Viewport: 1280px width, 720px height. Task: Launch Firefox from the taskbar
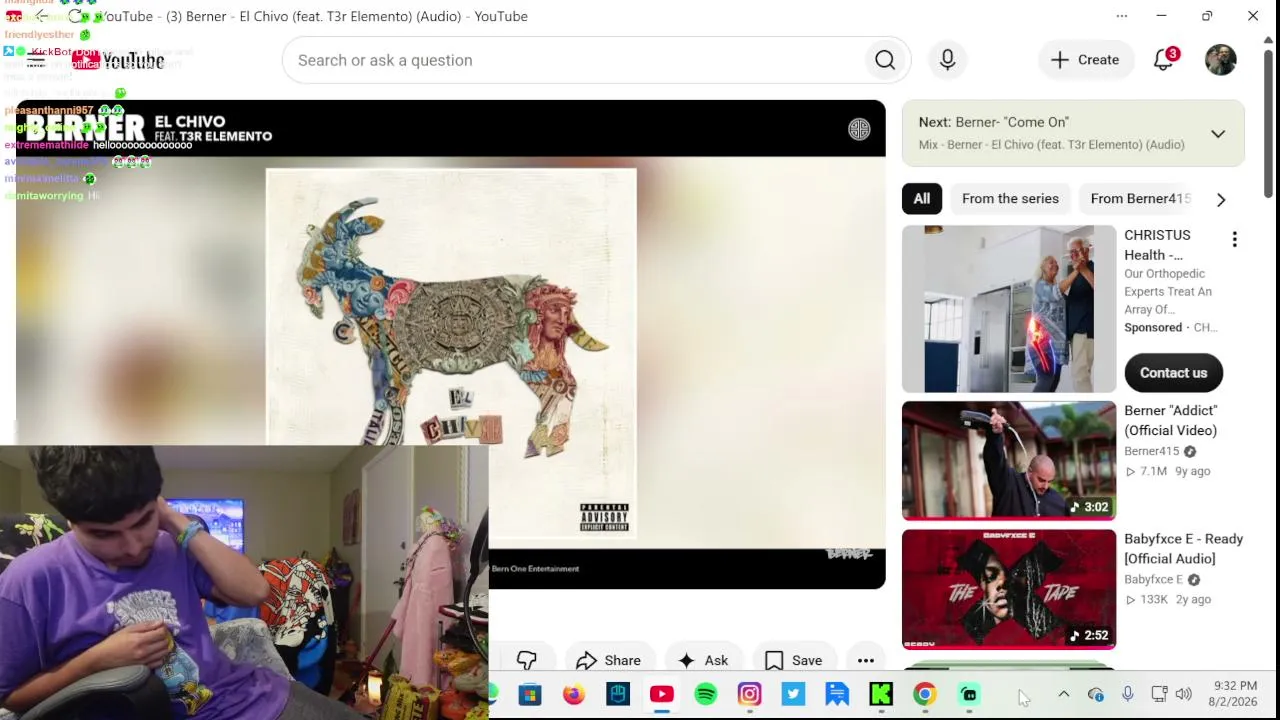coord(573,694)
